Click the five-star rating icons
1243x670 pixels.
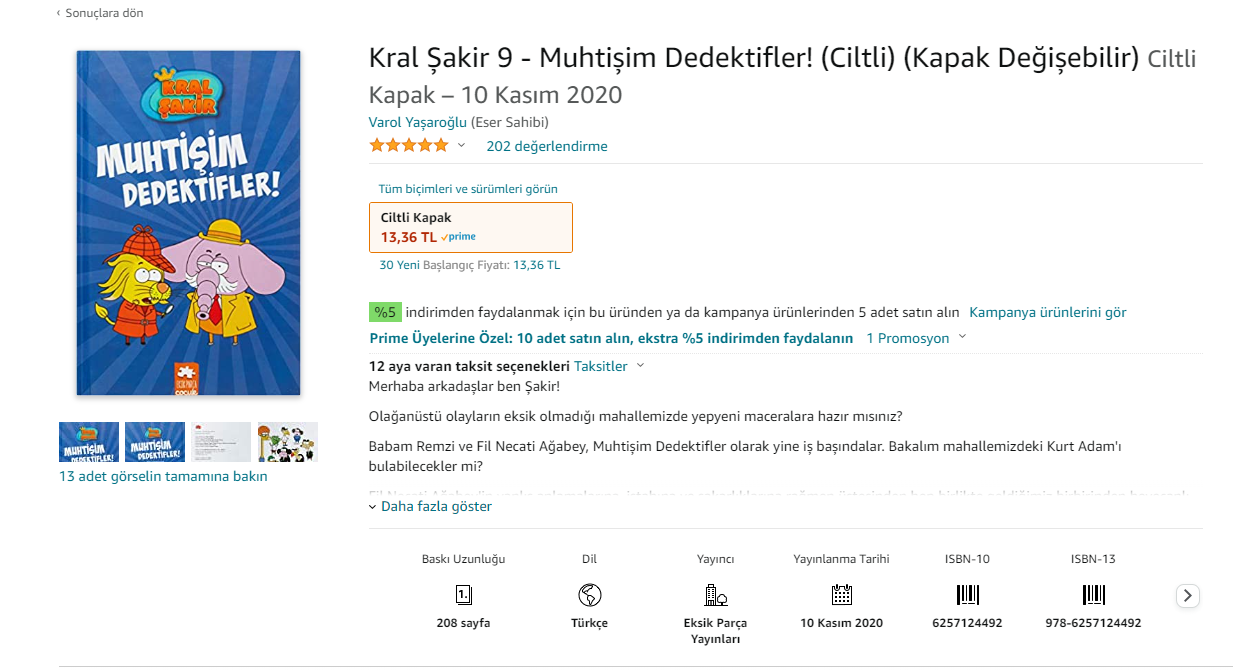coord(409,146)
